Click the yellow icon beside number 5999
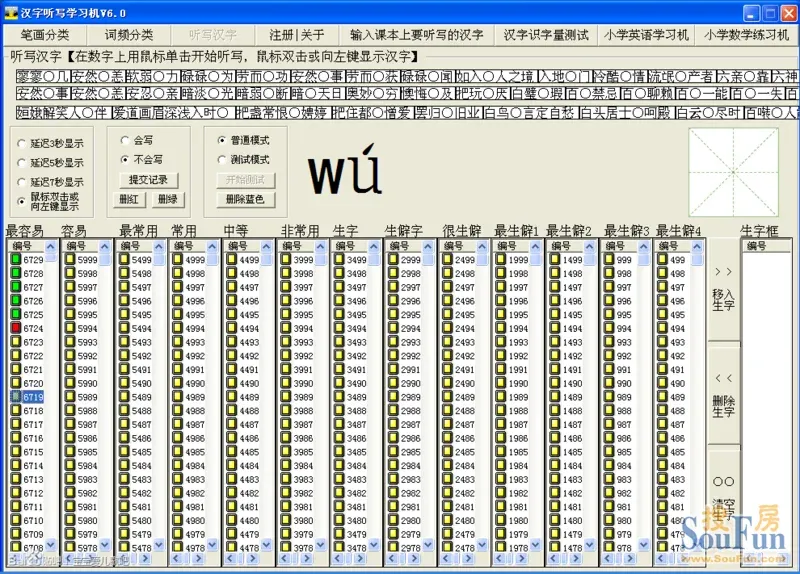Image resolution: width=800 pixels, height=574 pixels. [x=70, y=260]
